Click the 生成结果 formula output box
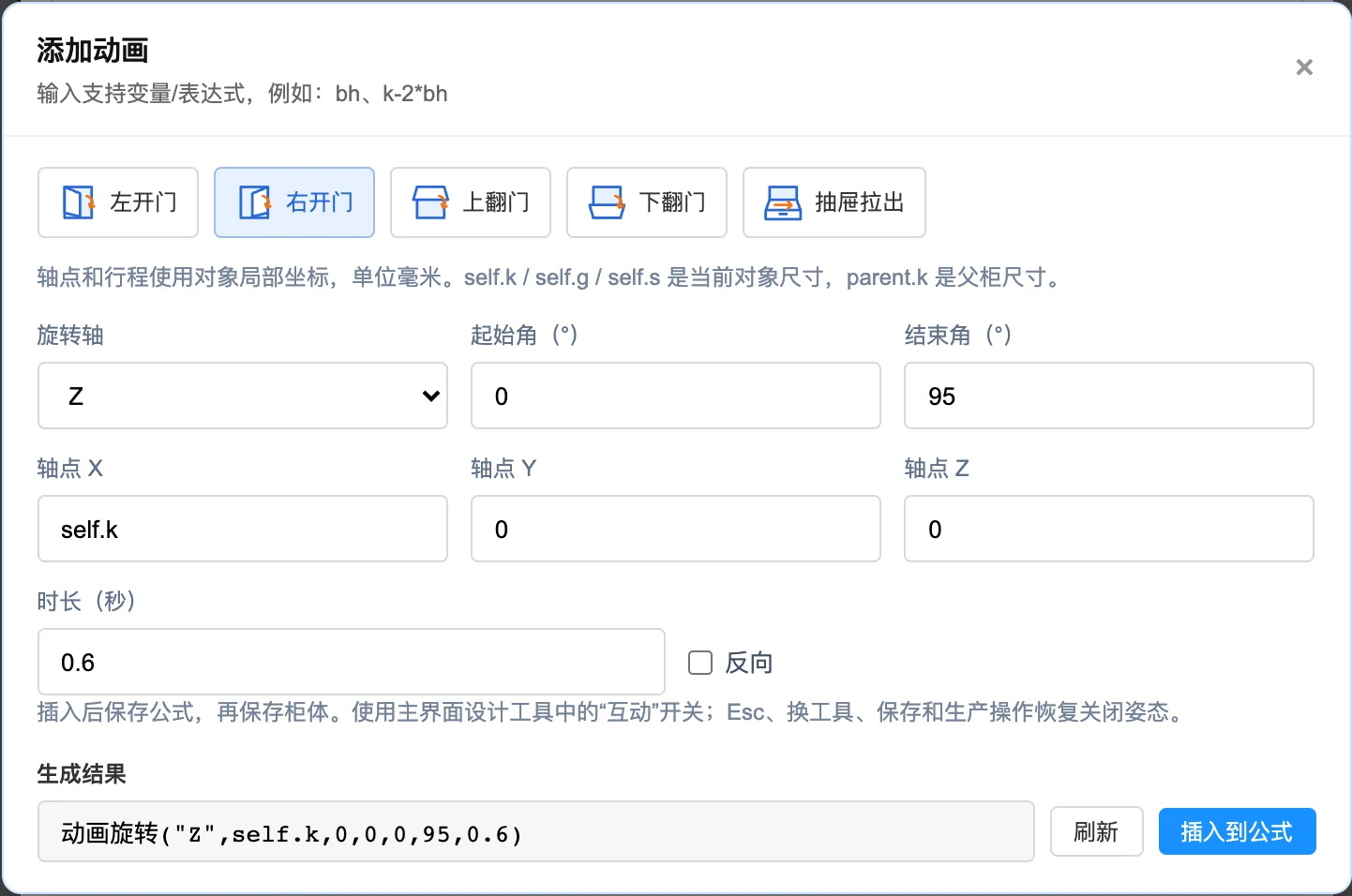Viewport: 1352px width, 896px height. (x=536, y=831)
